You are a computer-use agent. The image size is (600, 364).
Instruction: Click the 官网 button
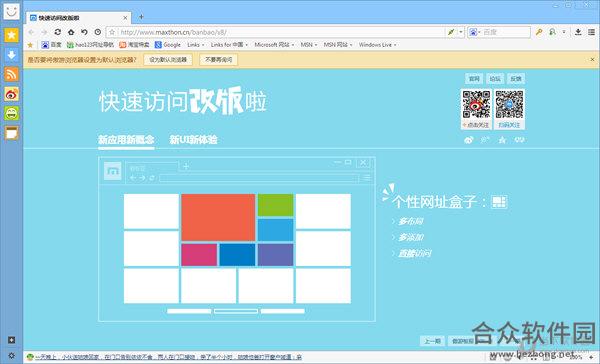point(474,78)
